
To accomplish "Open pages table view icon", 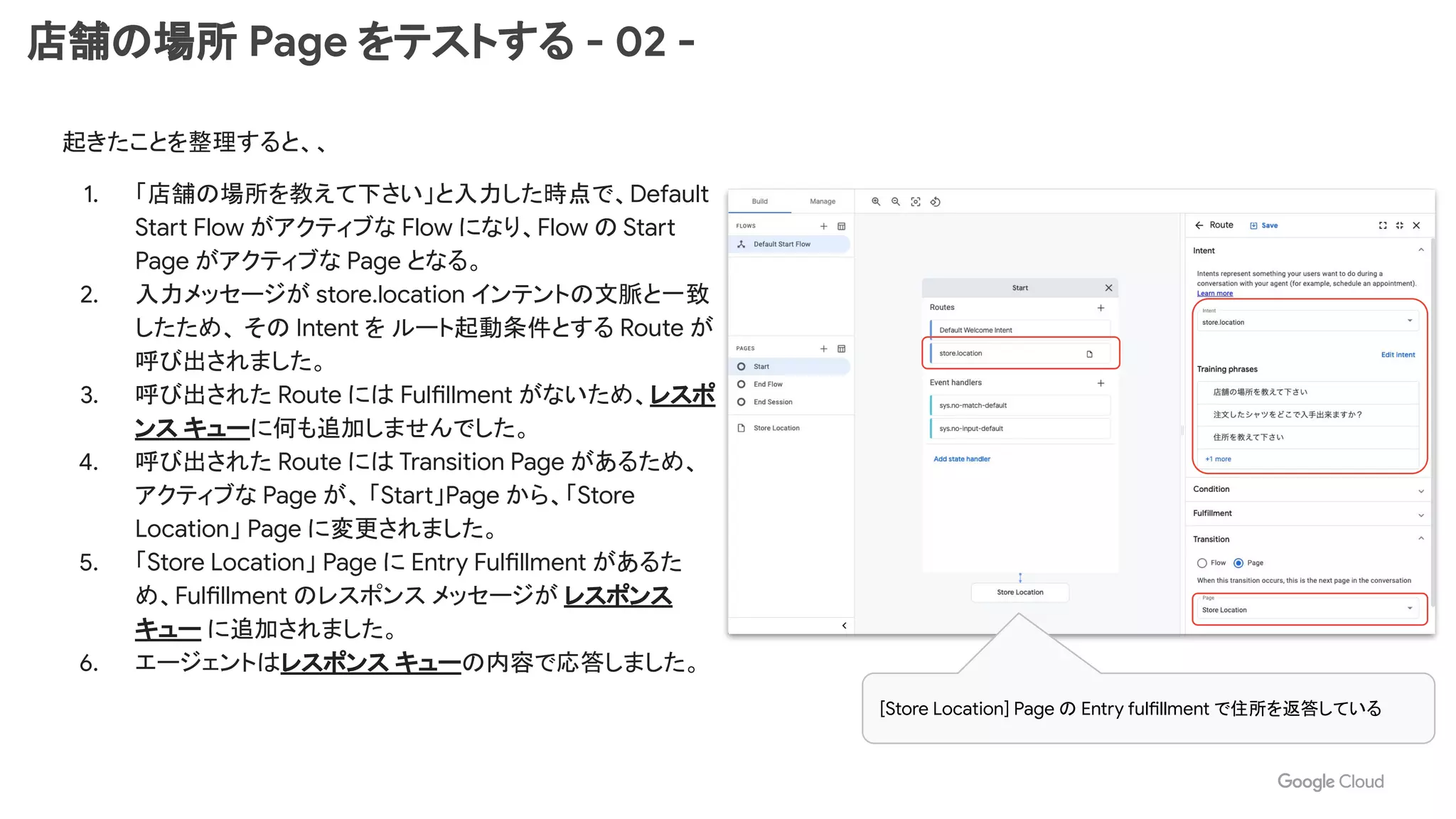I will click(842, 348).
